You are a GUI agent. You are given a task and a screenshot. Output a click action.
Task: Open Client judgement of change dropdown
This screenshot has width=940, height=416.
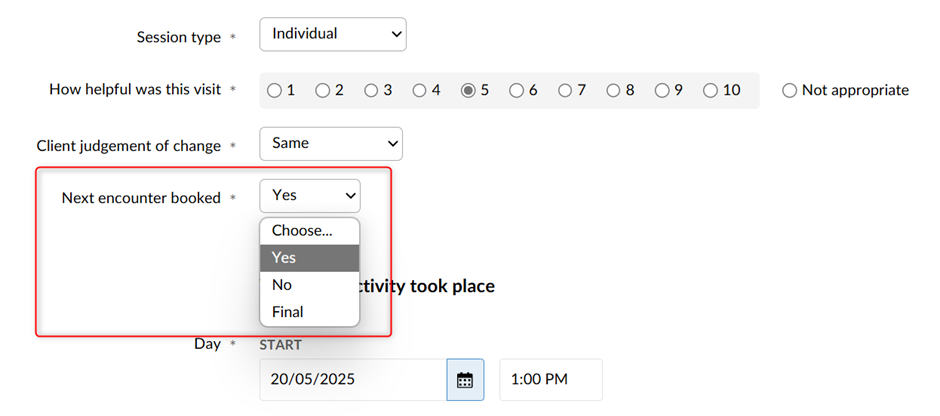[331, 144]
